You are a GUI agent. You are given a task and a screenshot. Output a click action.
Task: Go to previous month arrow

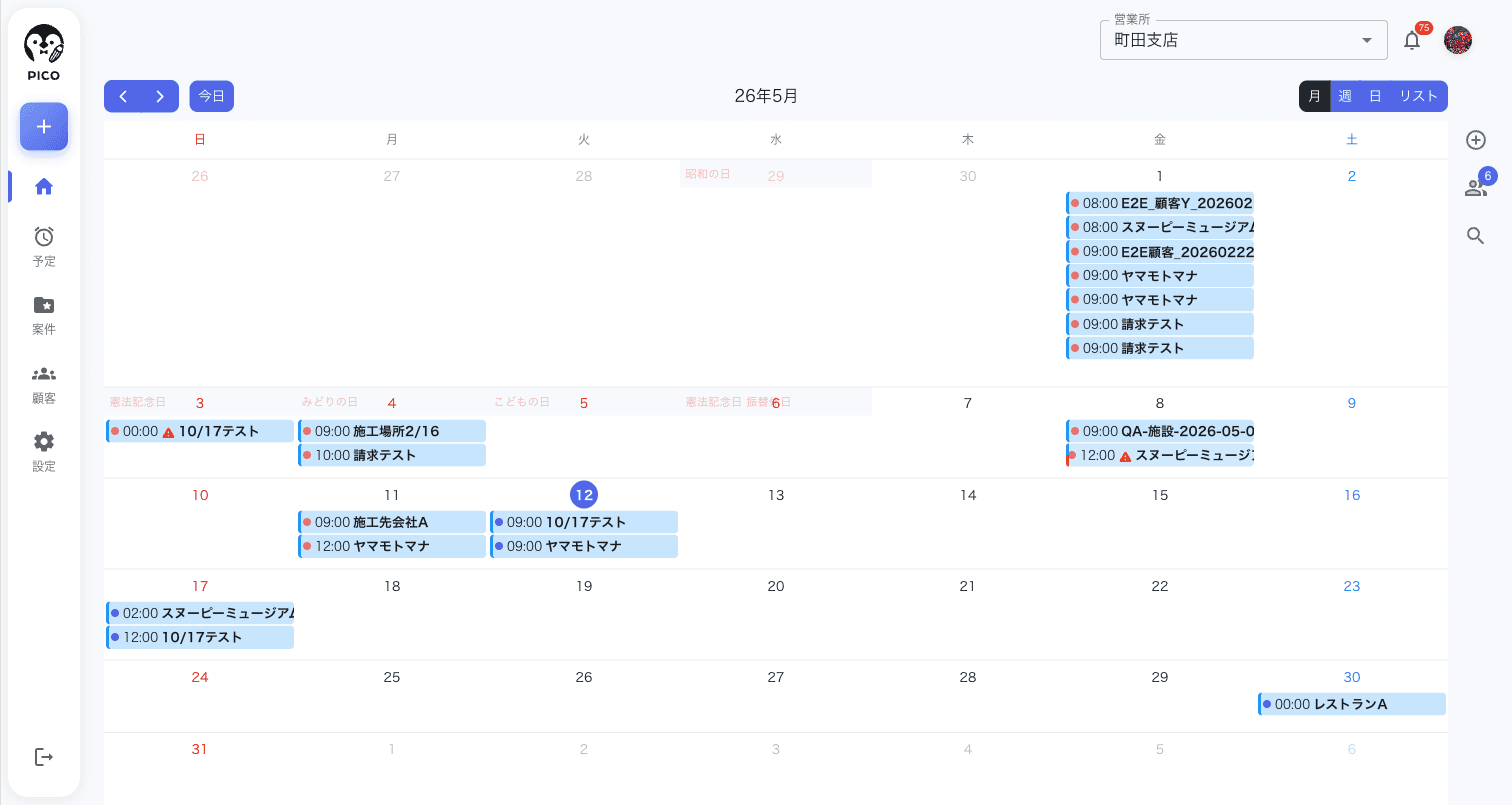pyautogui.click(x=123, y=96)
